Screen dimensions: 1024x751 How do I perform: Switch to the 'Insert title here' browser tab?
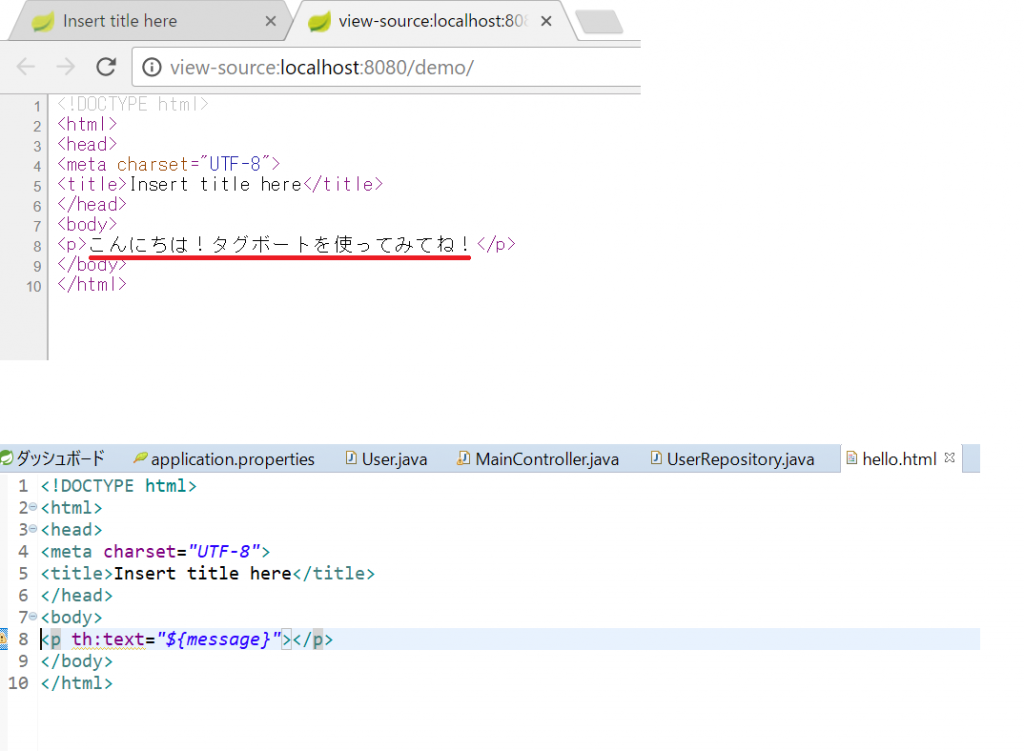(120, 21)
